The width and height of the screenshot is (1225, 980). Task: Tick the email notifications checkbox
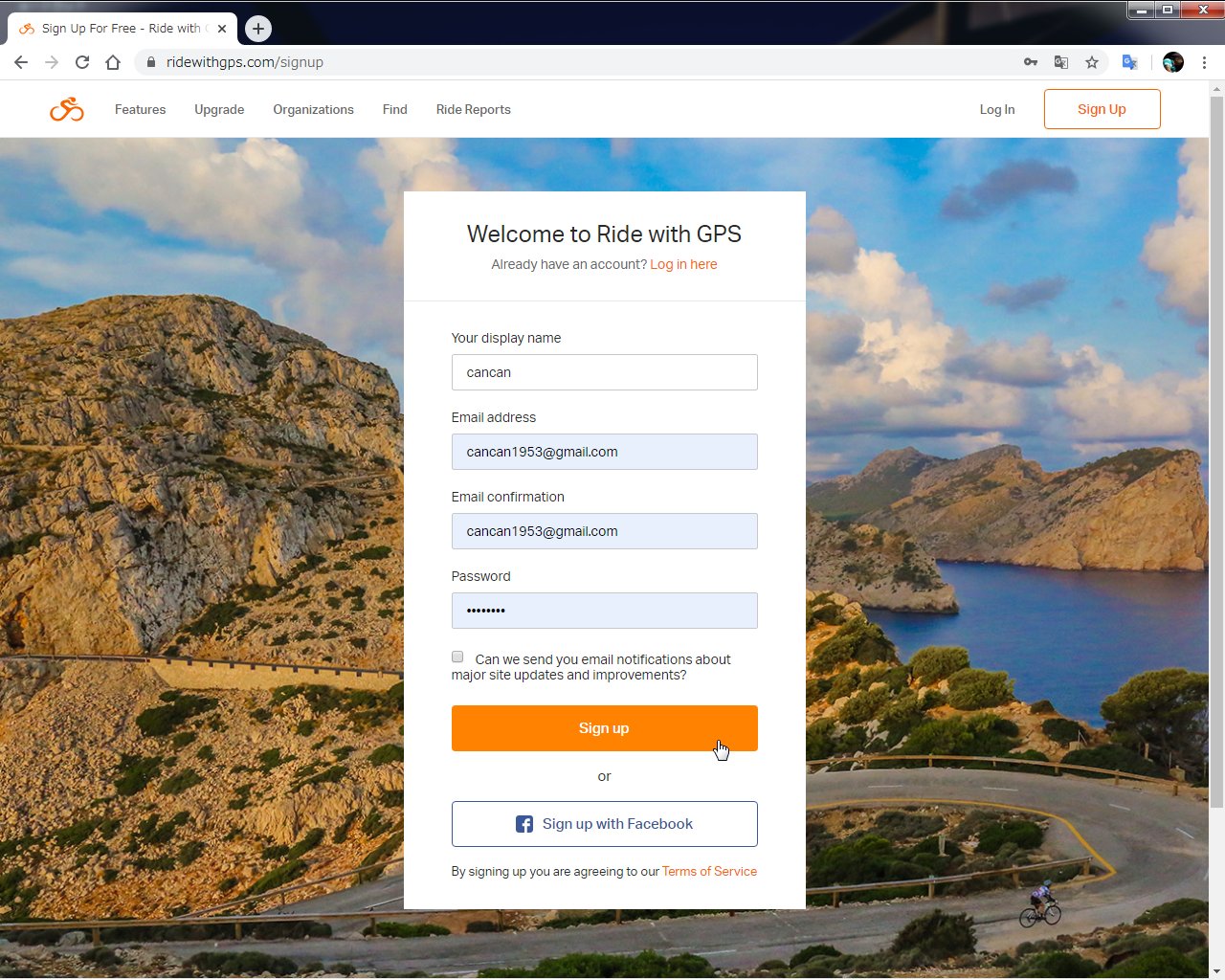click(457, 657)
